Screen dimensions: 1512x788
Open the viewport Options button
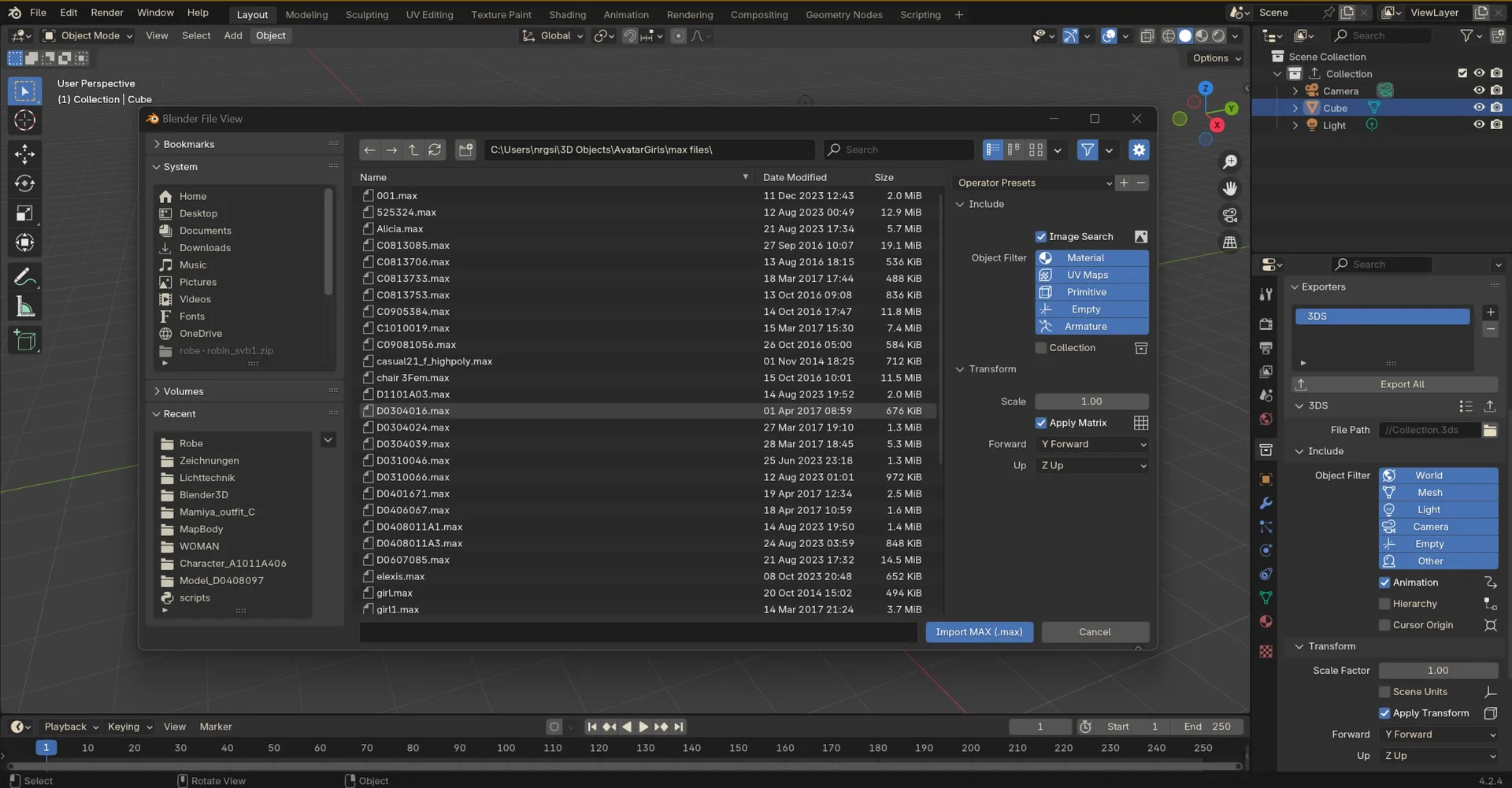(x=1216, y=58)
